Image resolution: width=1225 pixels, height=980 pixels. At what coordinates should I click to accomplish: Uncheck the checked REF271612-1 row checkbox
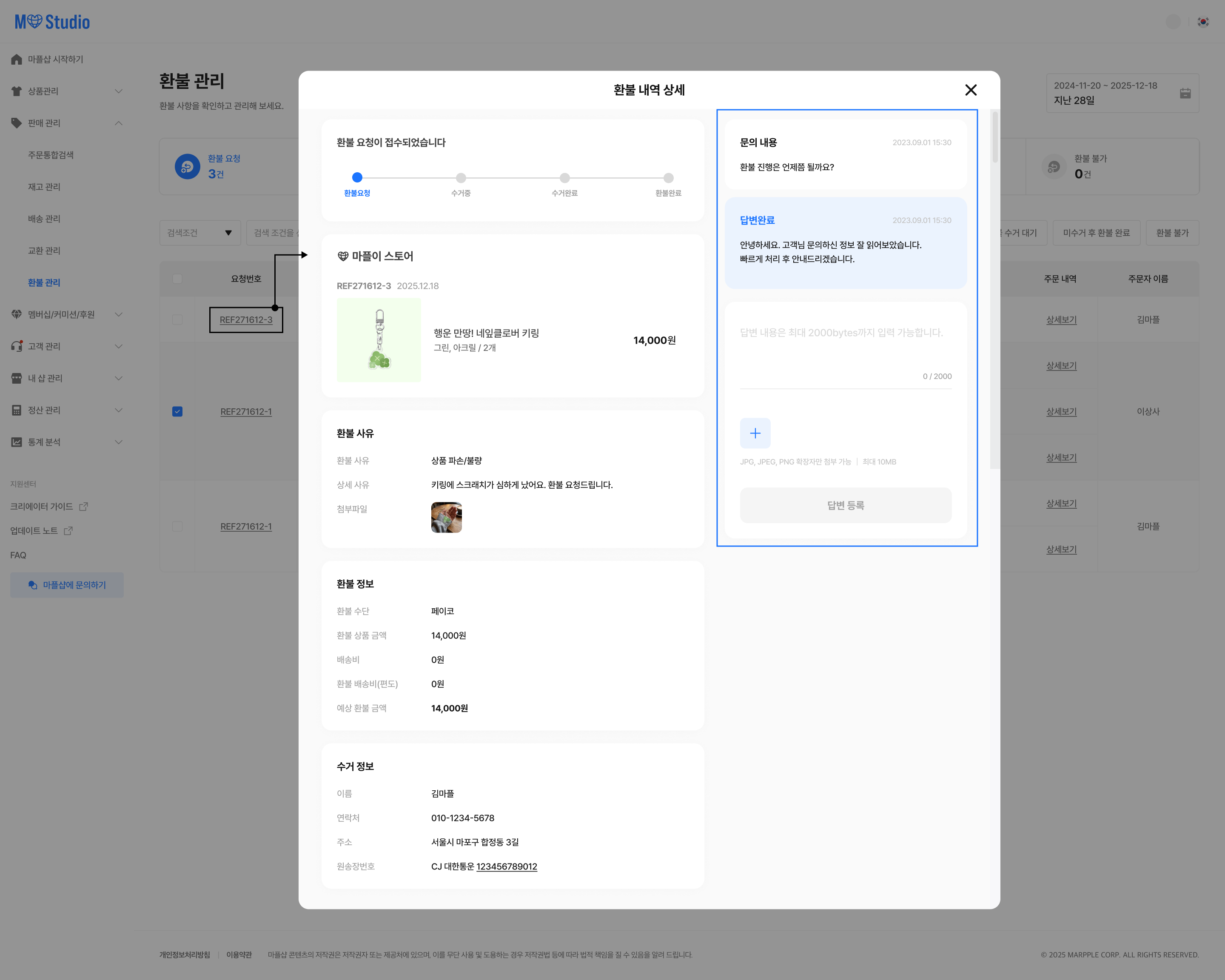(177, 411)
